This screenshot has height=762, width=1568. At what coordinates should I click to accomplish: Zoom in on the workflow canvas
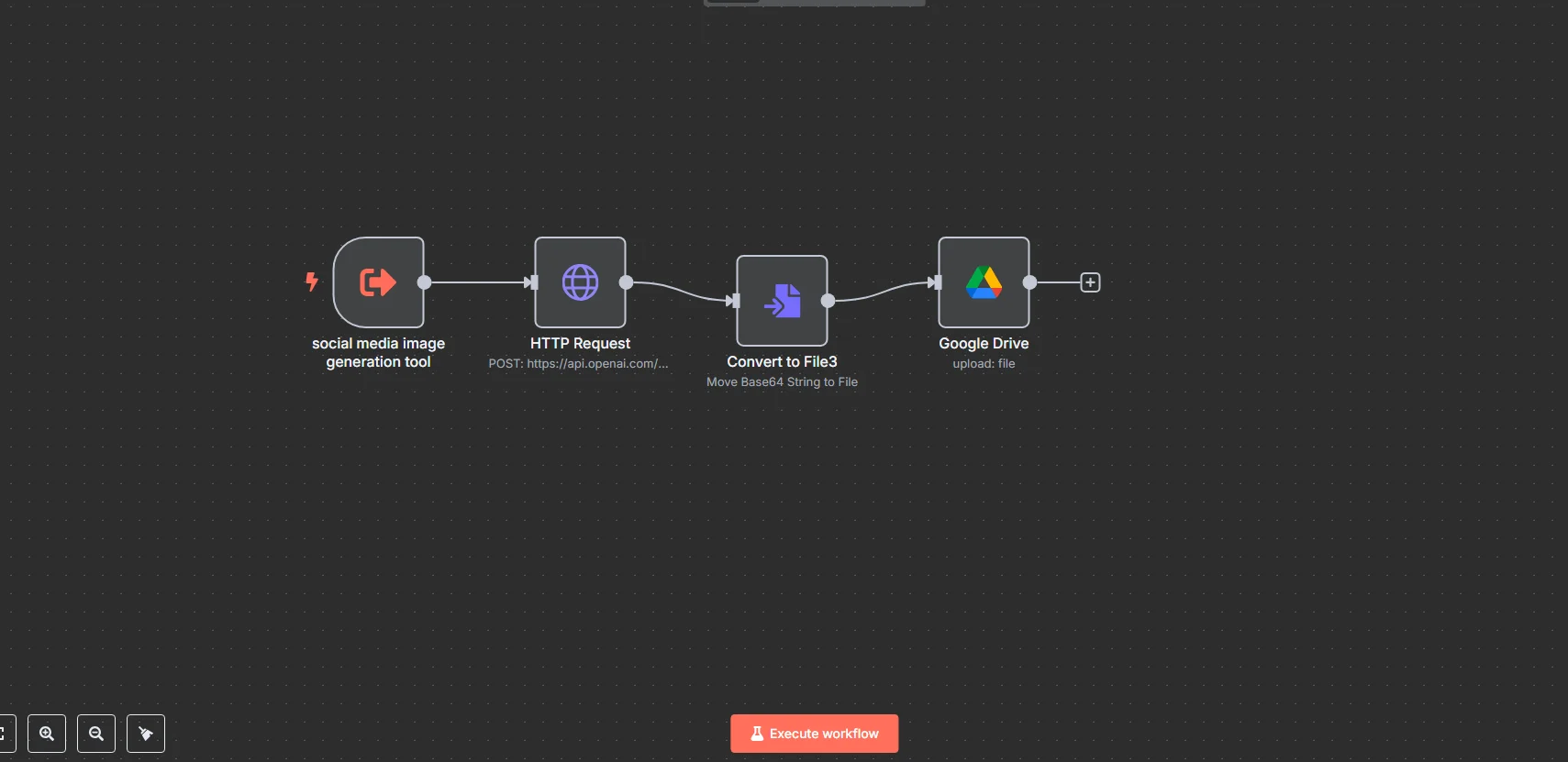(x=47, y=734)
